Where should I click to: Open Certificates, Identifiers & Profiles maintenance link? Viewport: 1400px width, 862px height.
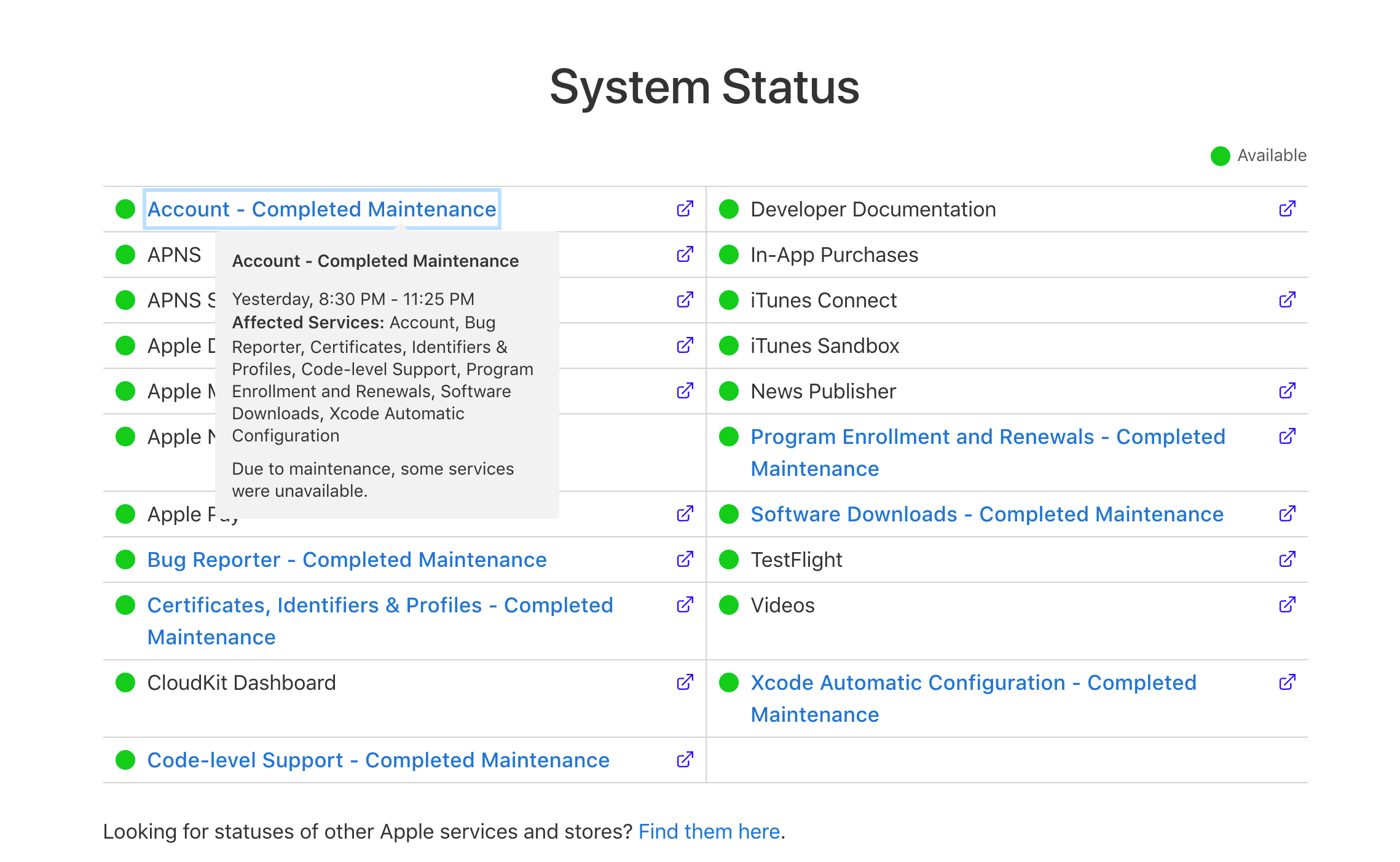(x=380, y=621)
